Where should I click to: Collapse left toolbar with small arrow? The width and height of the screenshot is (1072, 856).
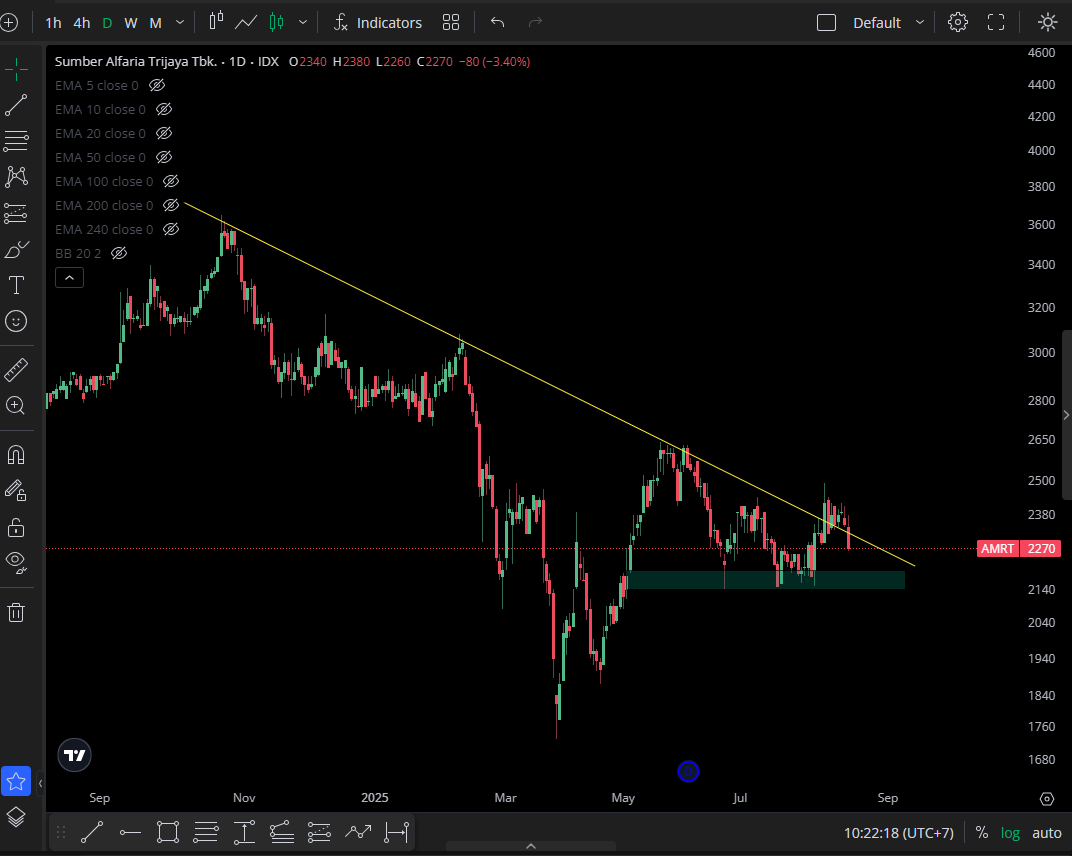coord(40,784)
